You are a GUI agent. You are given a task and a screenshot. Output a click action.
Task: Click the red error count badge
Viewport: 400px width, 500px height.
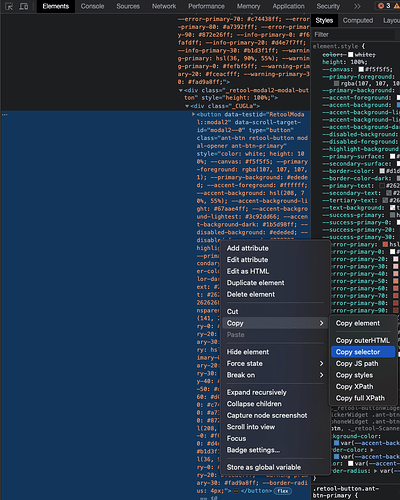384,6
